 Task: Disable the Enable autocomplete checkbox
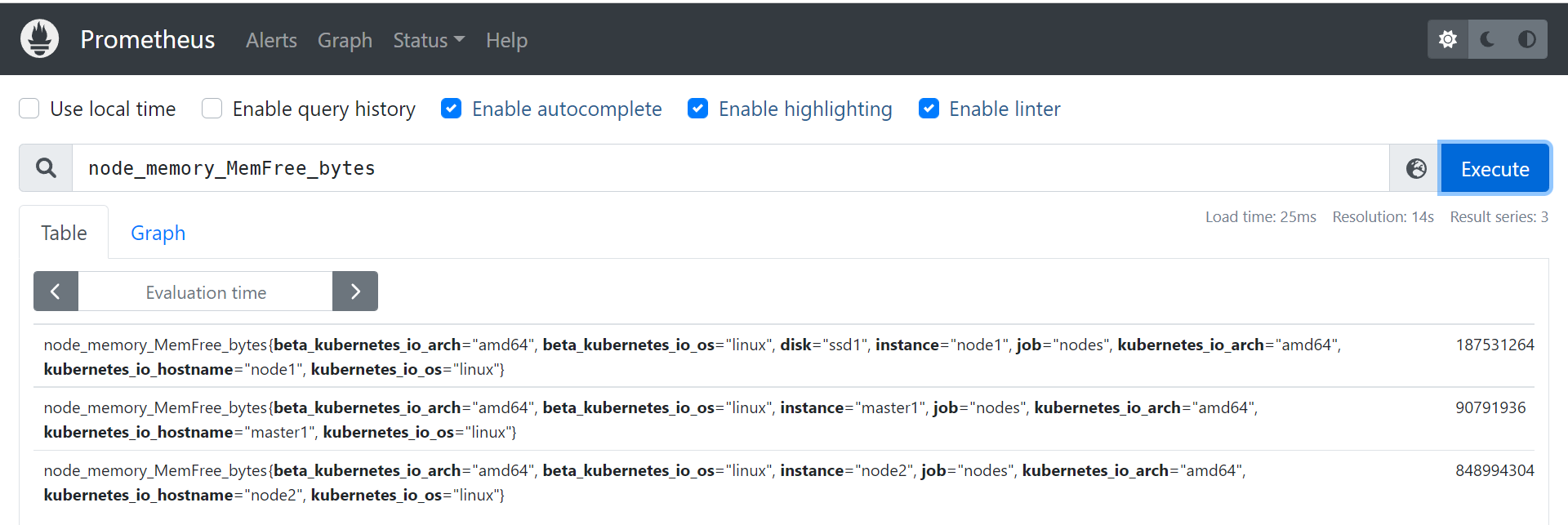click(x=451, y=109)
